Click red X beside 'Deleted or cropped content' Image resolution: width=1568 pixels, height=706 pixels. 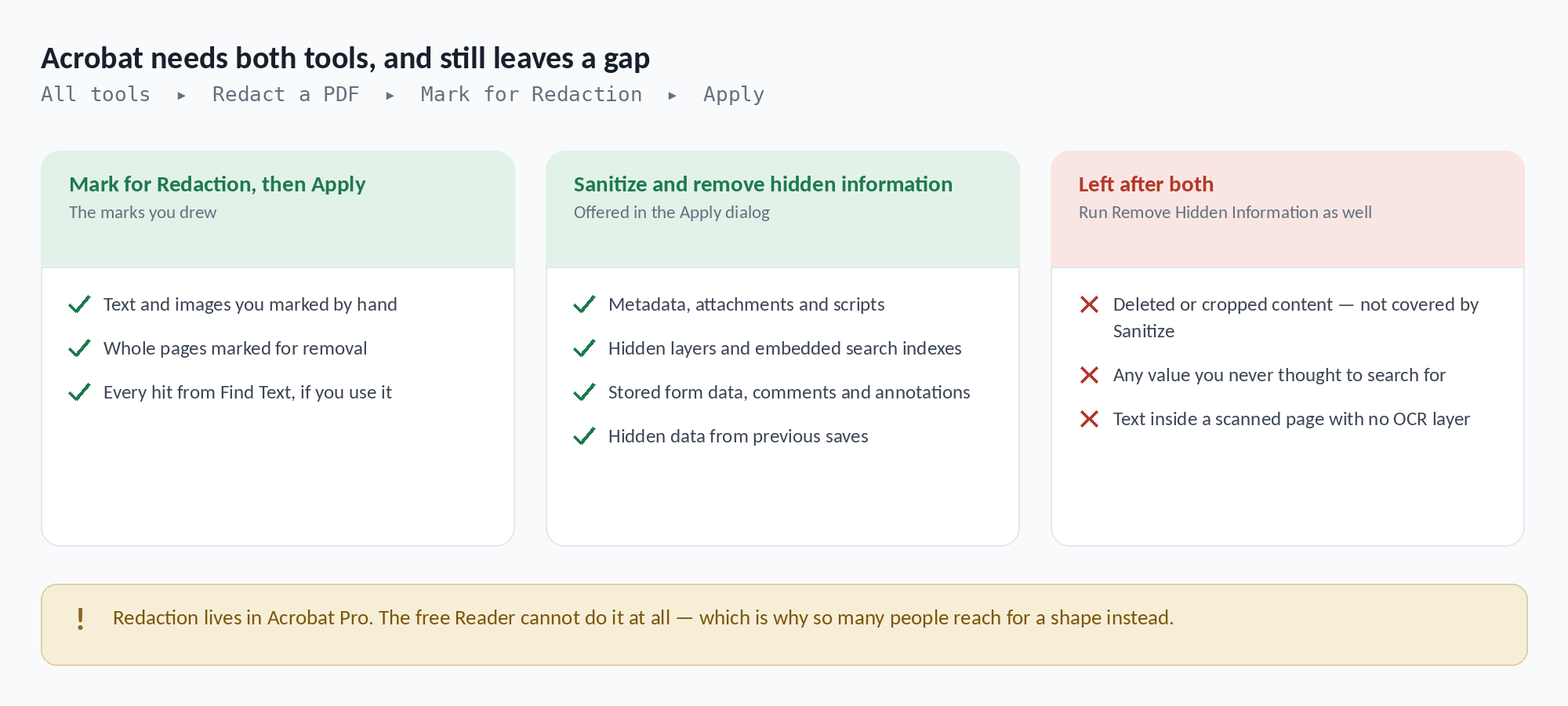coord(1089,304)
